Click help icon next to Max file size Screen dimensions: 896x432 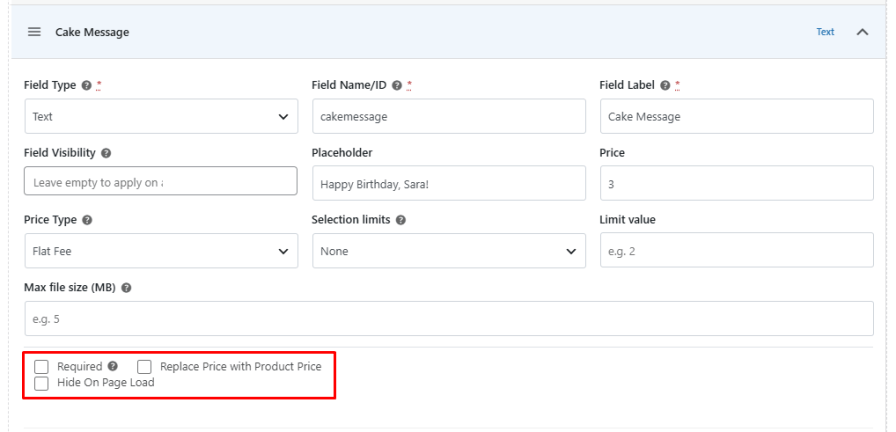tap(126, 288)
